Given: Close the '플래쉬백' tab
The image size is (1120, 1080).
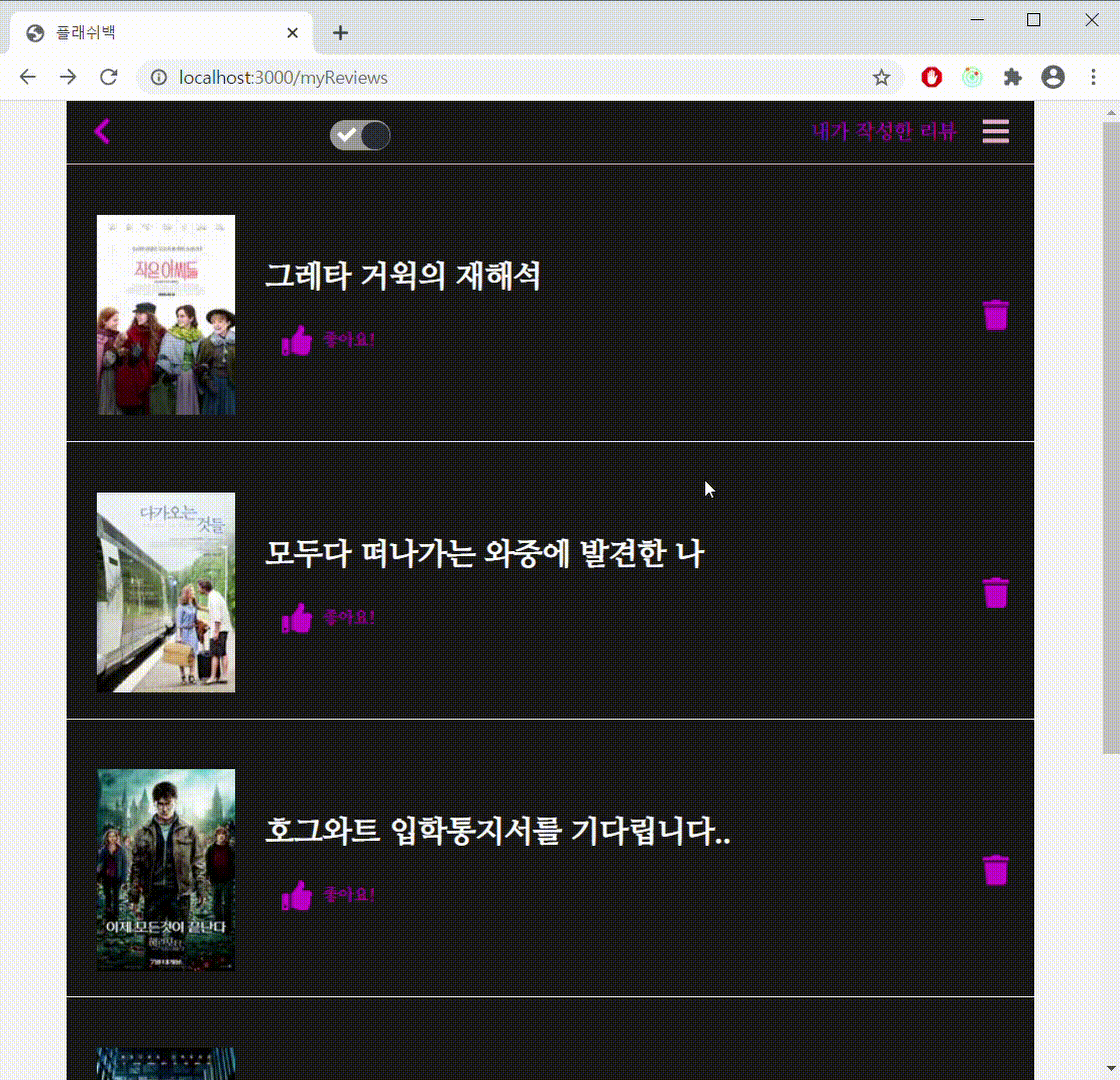Looking at the screenshot, I should (x=292, y=33).
